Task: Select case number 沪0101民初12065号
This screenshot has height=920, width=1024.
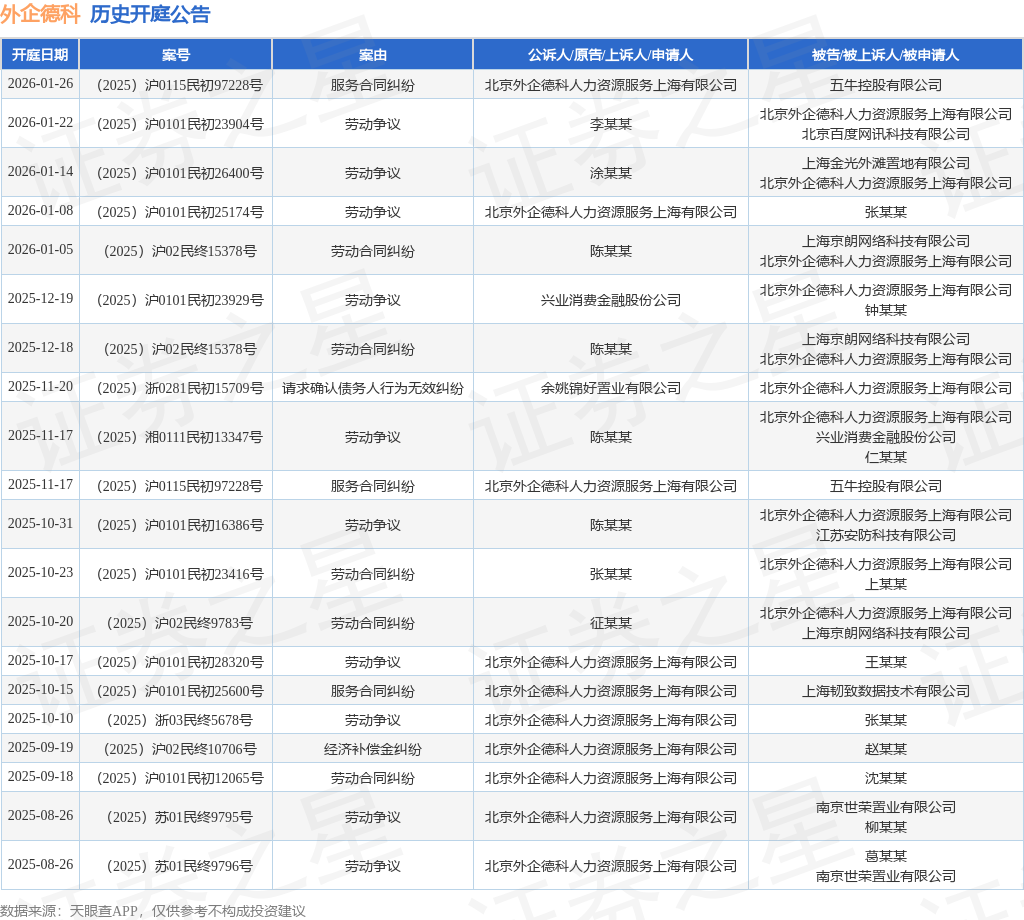Action: pyautogui.click(x=180, y=778)
